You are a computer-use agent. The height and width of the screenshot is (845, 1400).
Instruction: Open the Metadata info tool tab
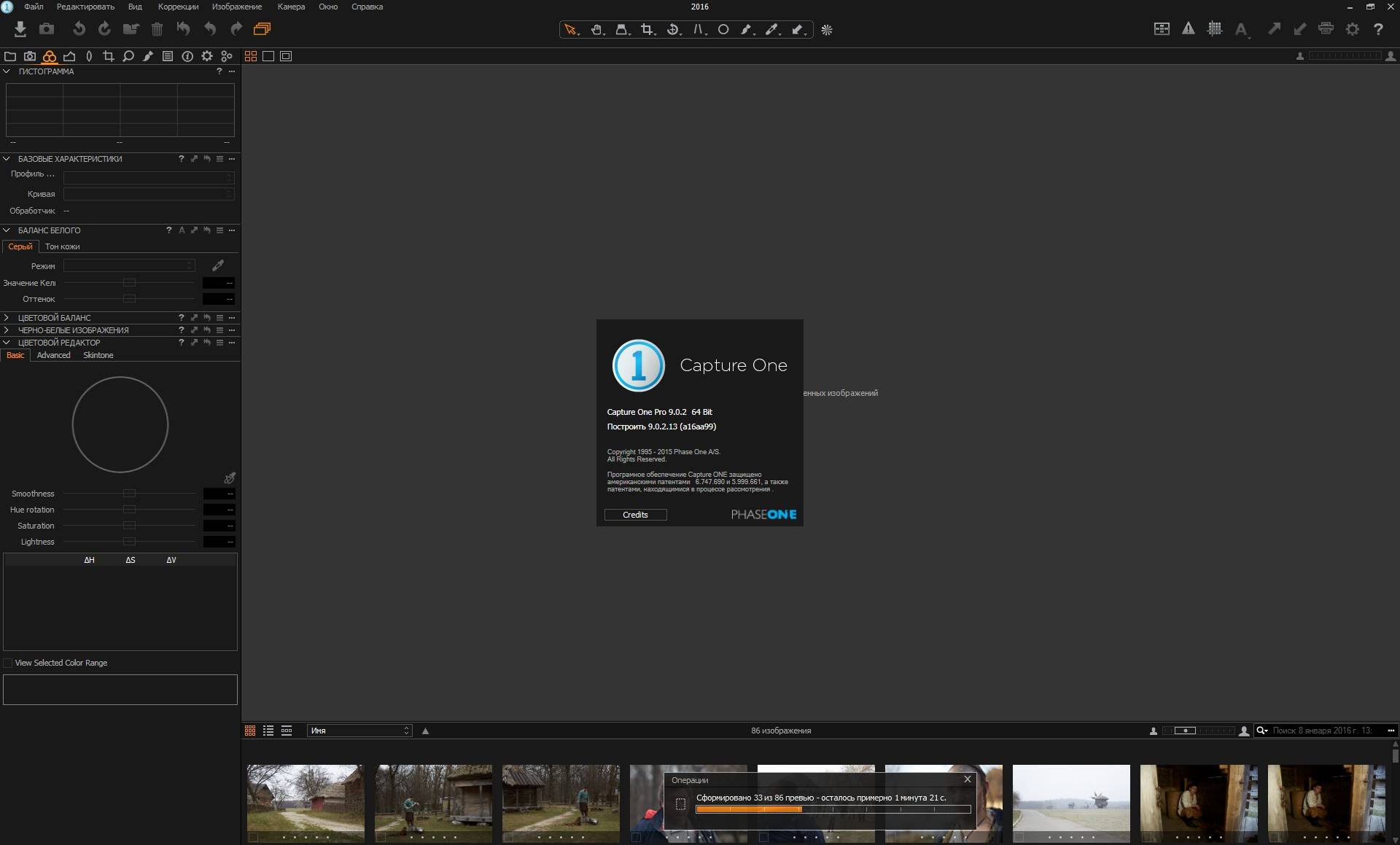click(x=187, y=56)
